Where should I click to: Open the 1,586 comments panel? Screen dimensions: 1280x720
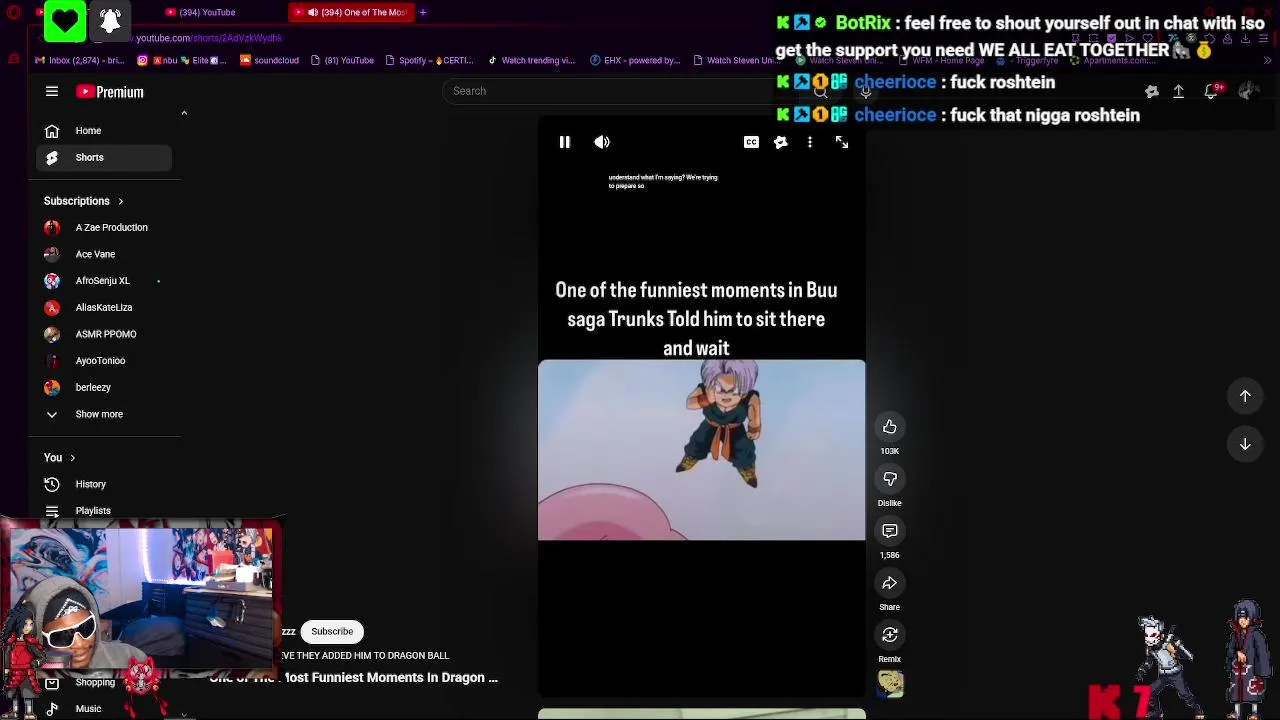point(890,532)
